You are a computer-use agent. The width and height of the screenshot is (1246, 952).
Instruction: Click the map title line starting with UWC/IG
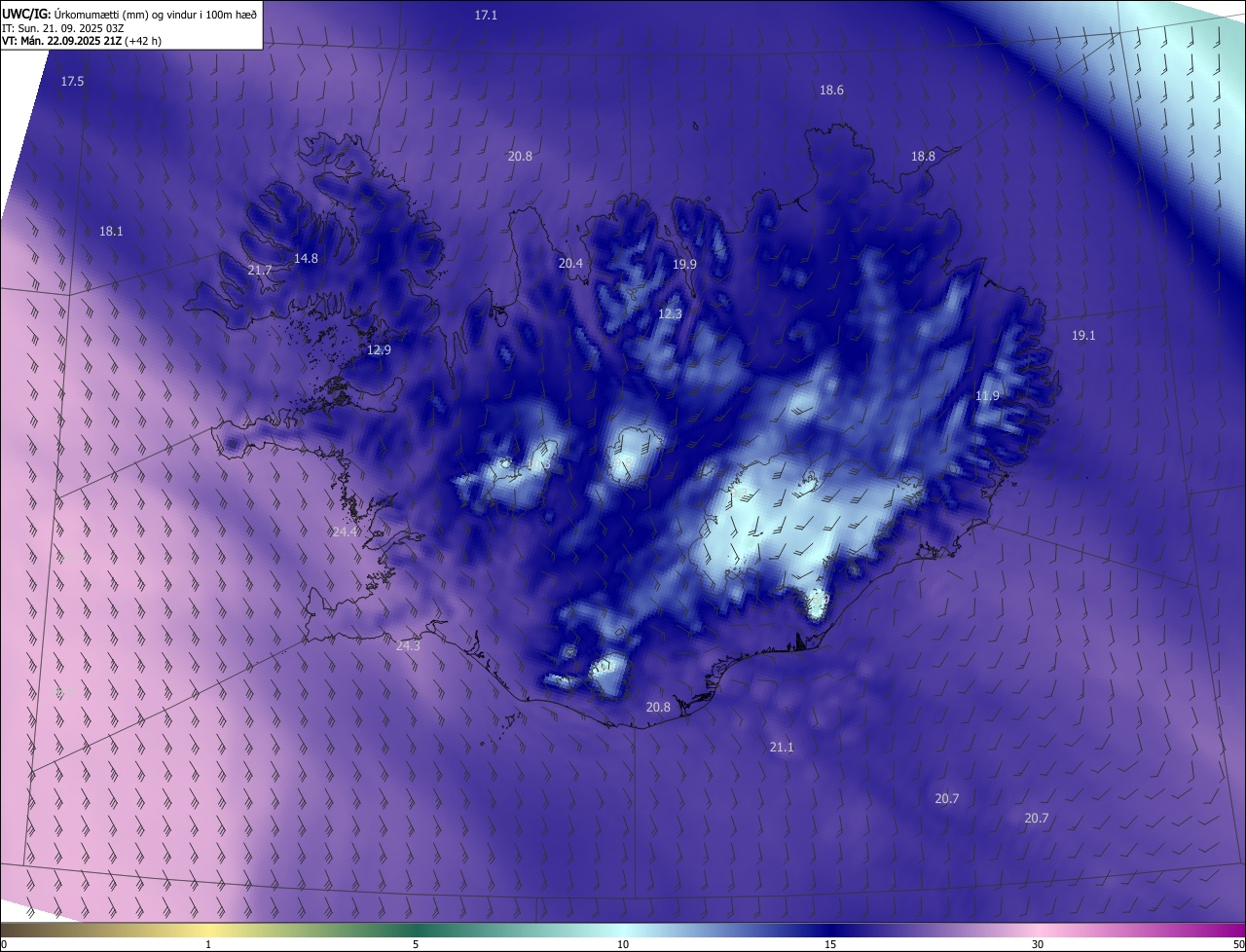[129, 14]
